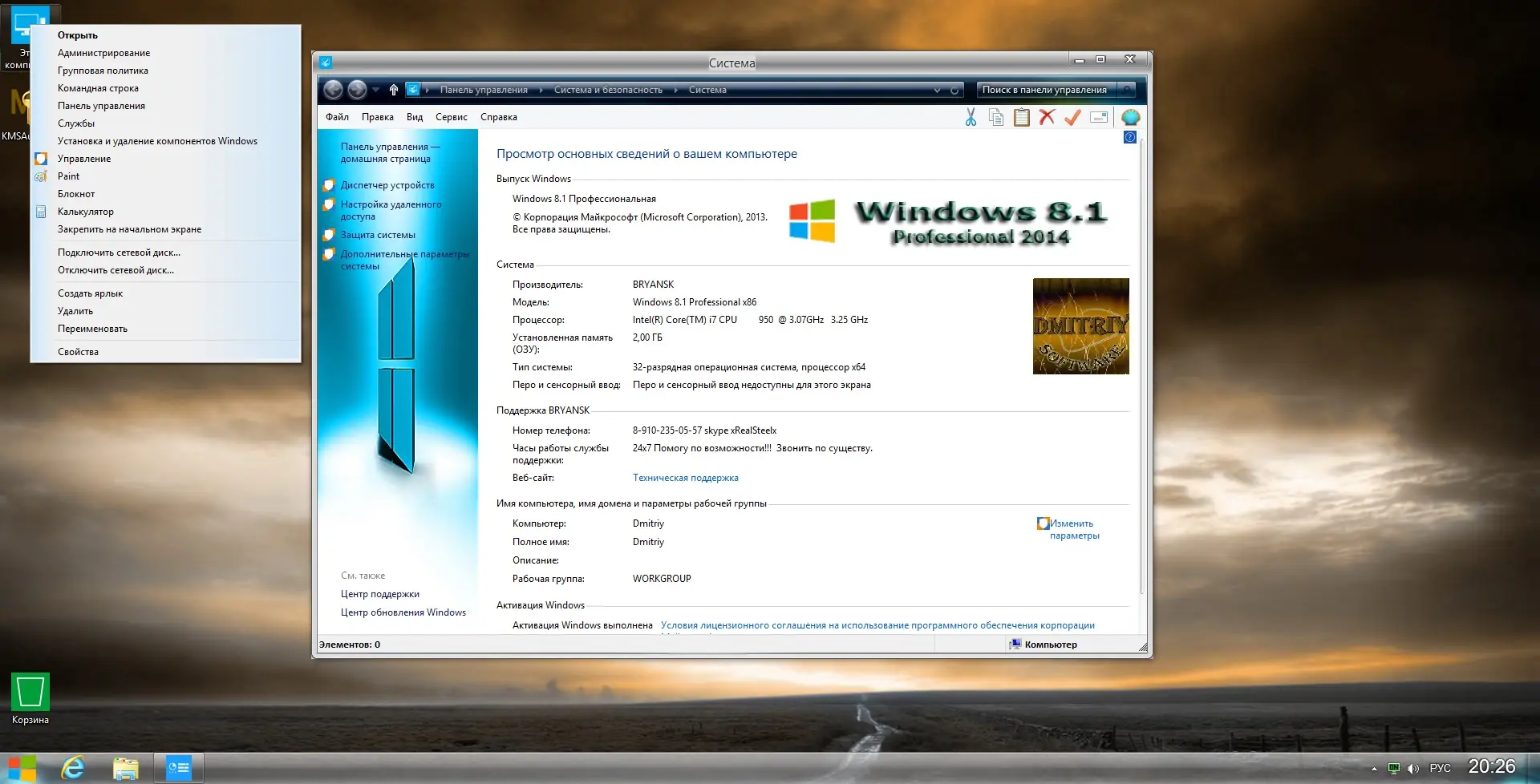Click Панель управления breadcrumb segment
1540x784 pixels.
pos(484,91)
